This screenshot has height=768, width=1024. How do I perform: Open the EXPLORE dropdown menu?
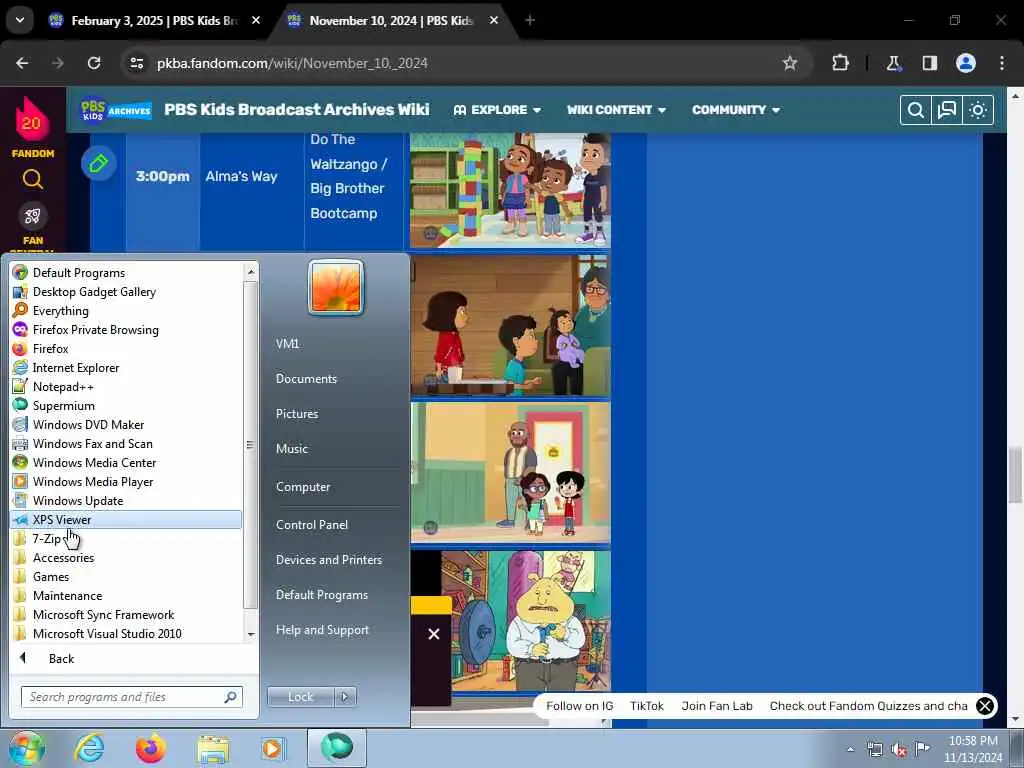click(498, 110)
